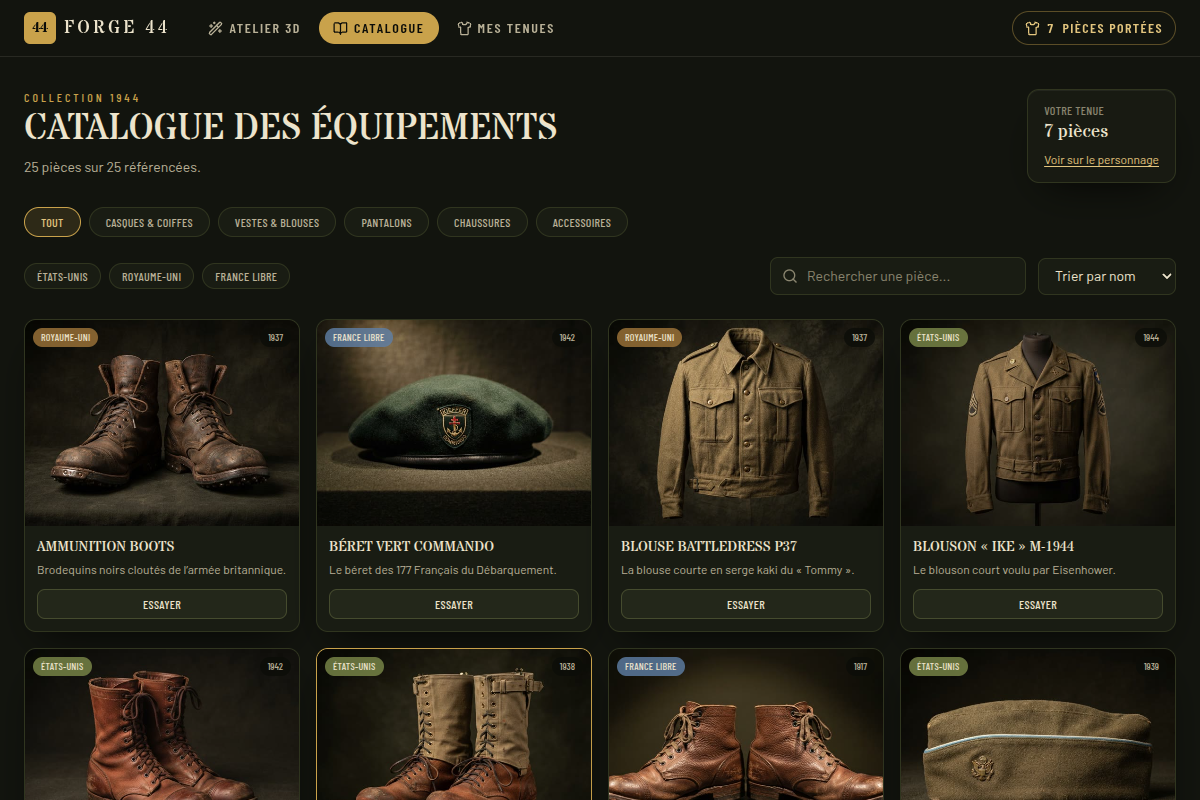This screenshot has height=800, width=1200.
Task: Open the France Libre brown boots photo 1917
Action: [746, 725]
